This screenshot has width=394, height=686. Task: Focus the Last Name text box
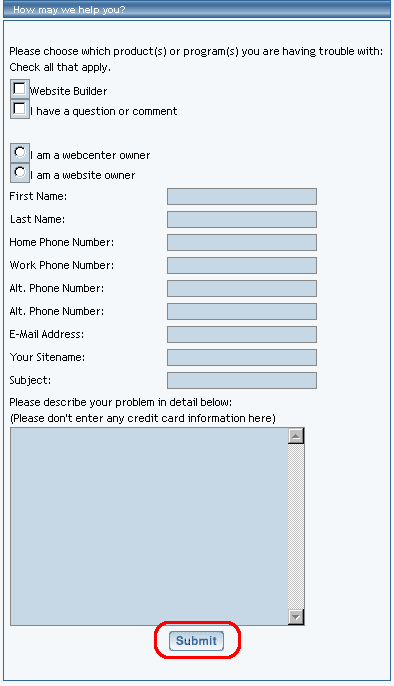pos(242,220)
